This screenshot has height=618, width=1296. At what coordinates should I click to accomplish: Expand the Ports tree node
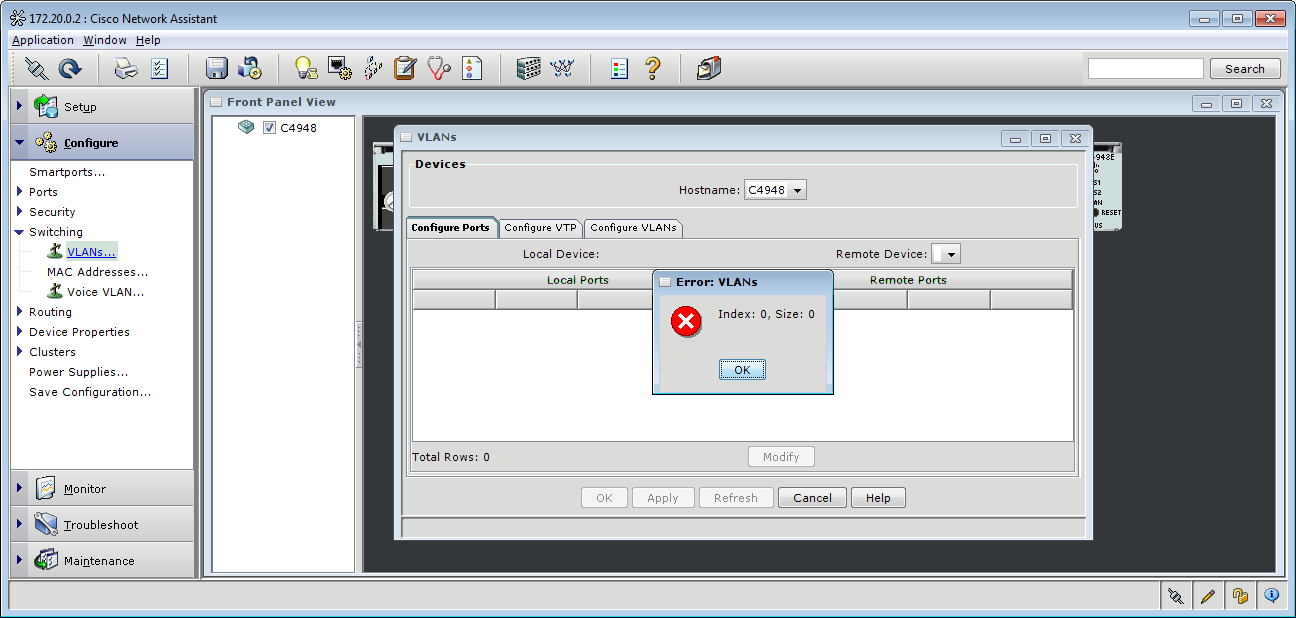19,191
